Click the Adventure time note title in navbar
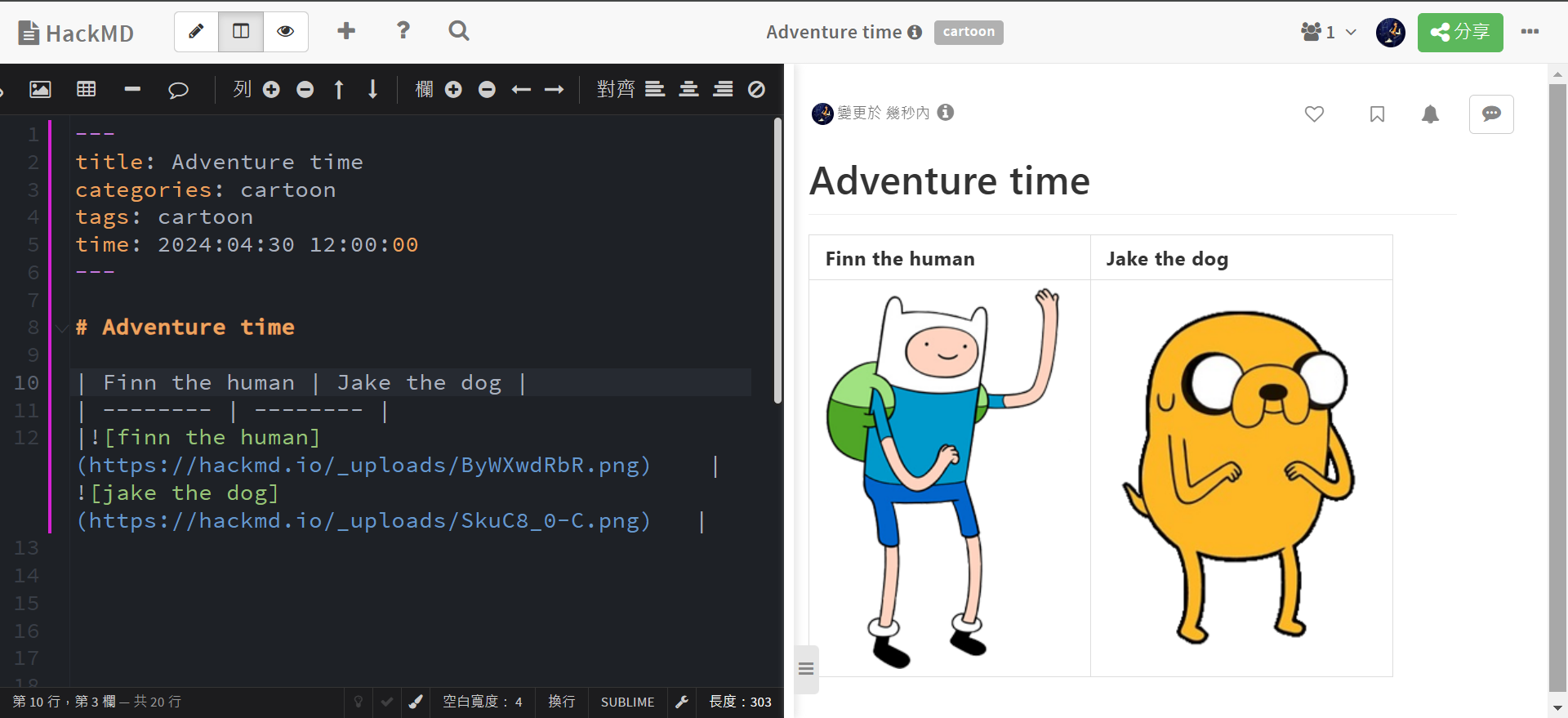 [834, 32]
